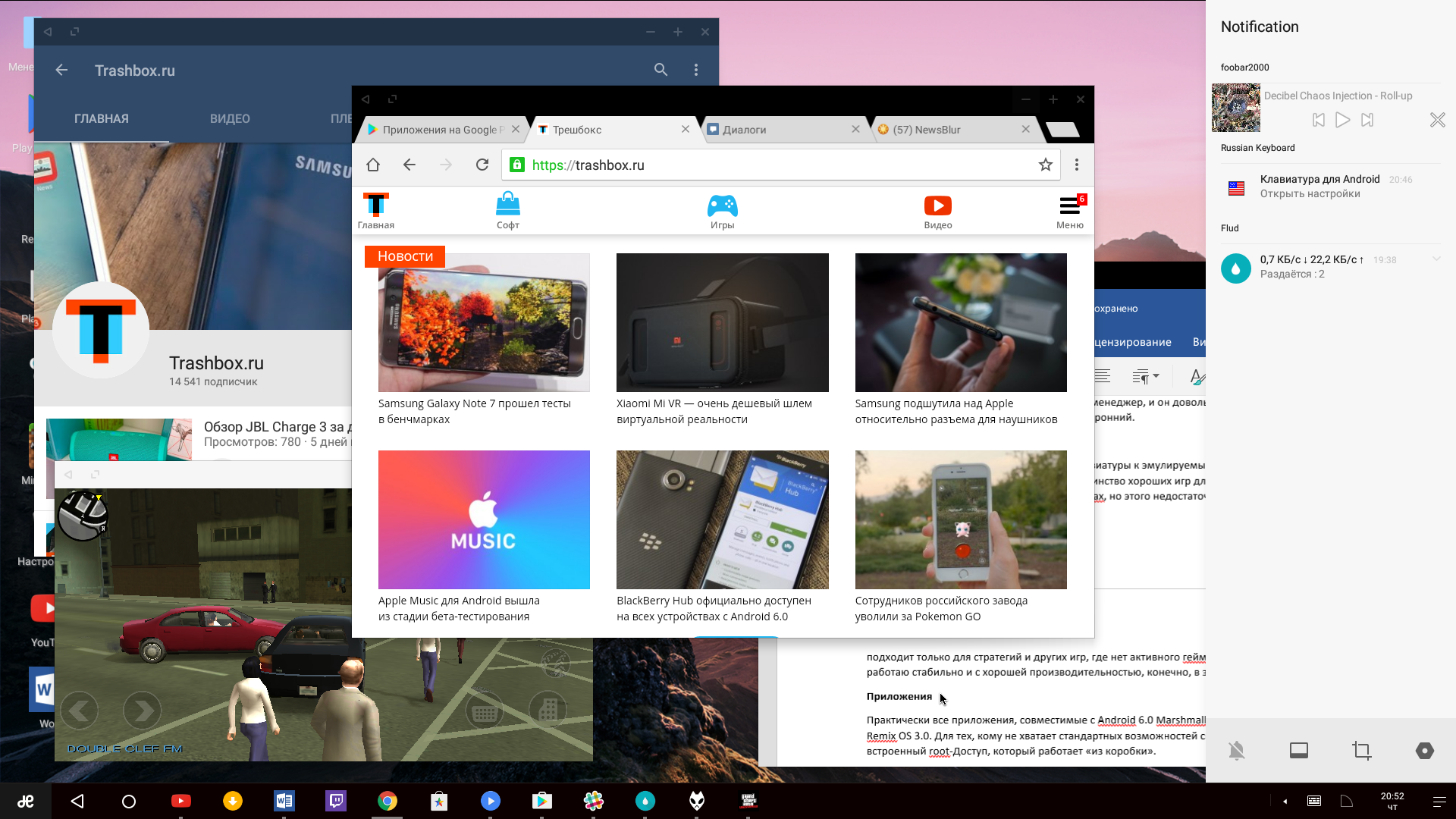
Task: Open Samsung подшутила над Apple article
Action: (x=955, y=411)
